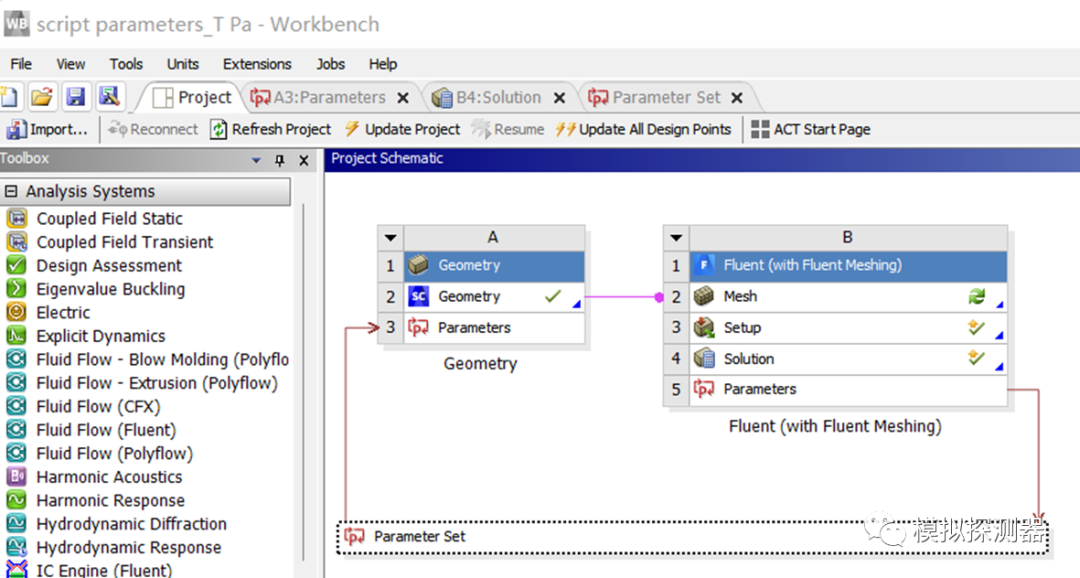This screenshot has width=1080, height=578.
Task: Click the Setup cell in system B
Action: tap(848, 327)
